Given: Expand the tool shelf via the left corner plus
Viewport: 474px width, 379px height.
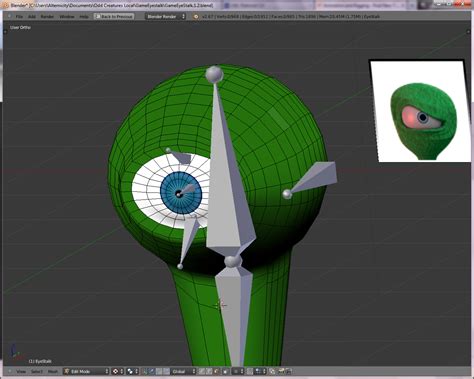Looking at the screenshot, I should [5, 32].
